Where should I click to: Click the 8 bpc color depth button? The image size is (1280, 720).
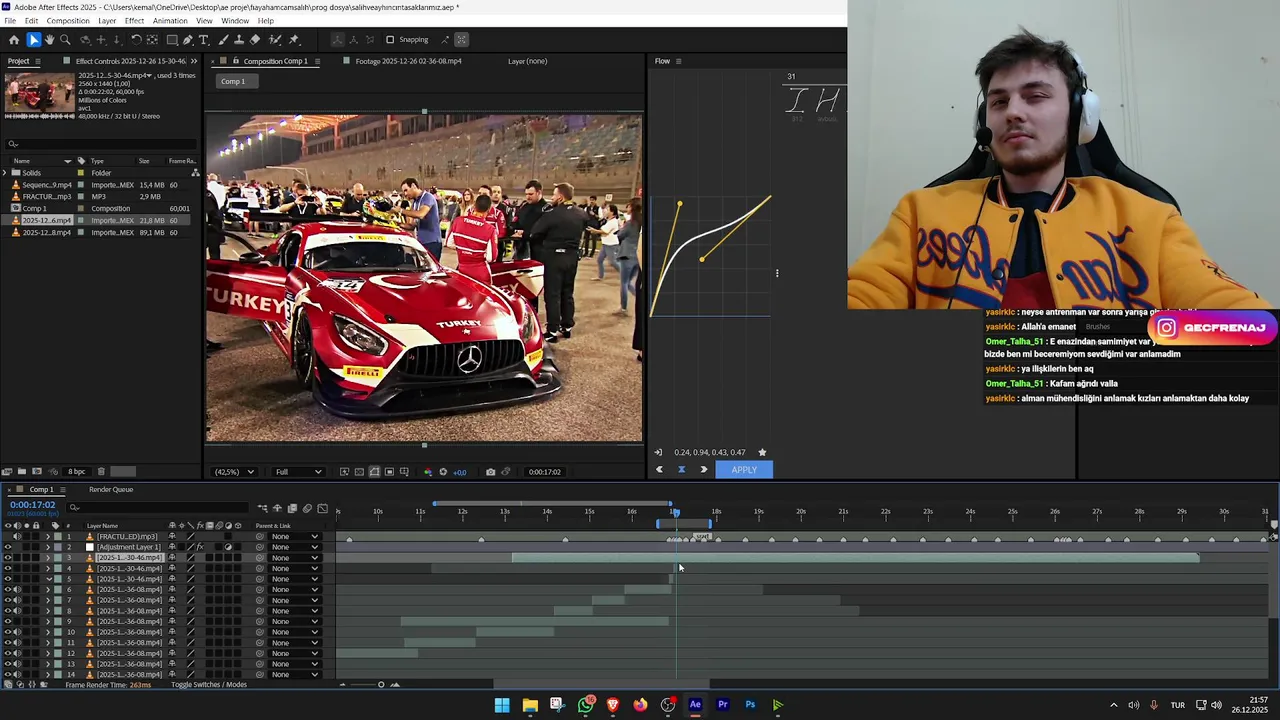77,472
